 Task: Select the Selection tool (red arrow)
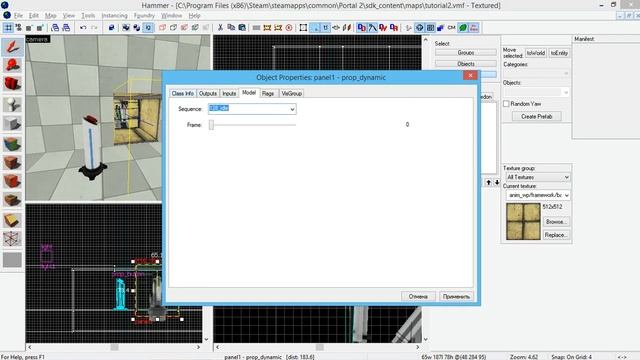[x=12, y=46]
